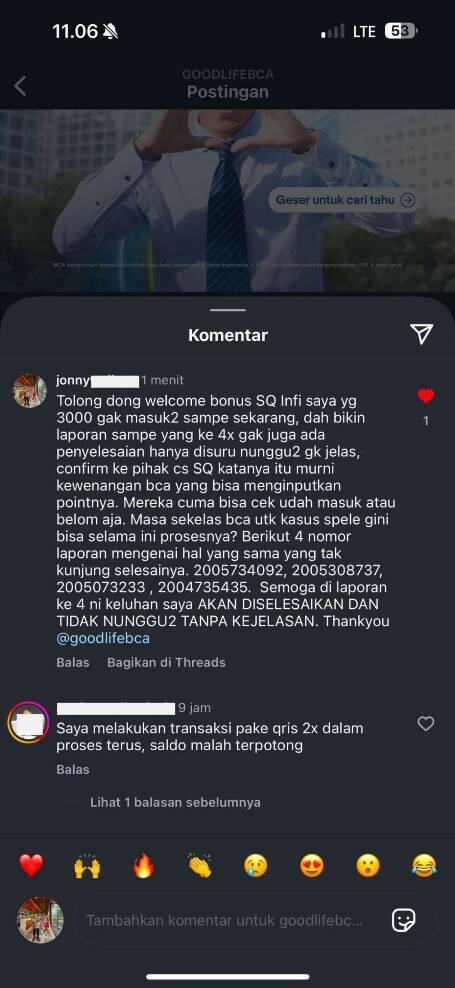Insert the red heart emoji reaction
This screenshot has width=455, height=988.
coord(31,865)
